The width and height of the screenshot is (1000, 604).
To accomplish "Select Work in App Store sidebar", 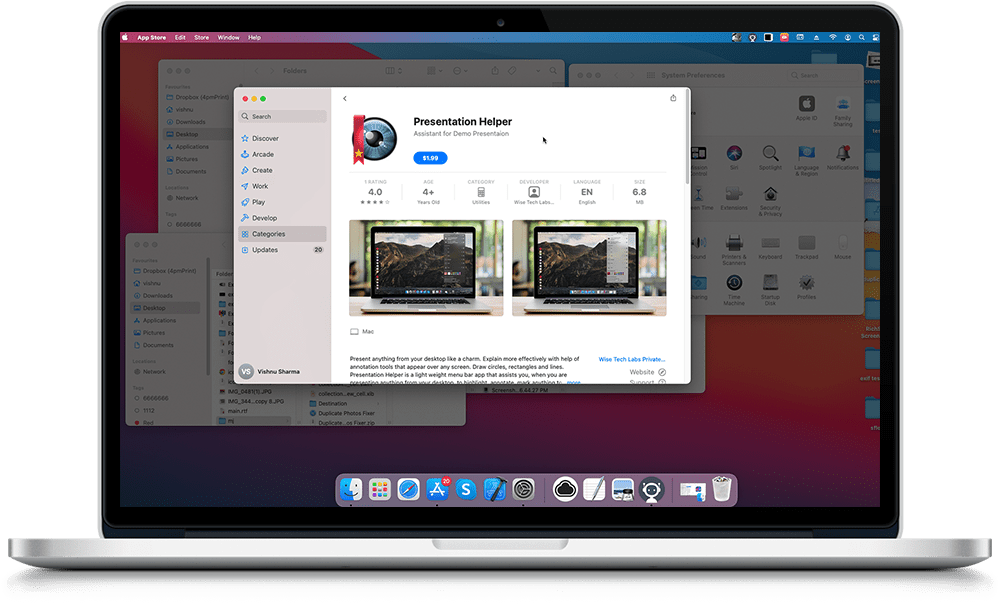I will coord(260,186).
